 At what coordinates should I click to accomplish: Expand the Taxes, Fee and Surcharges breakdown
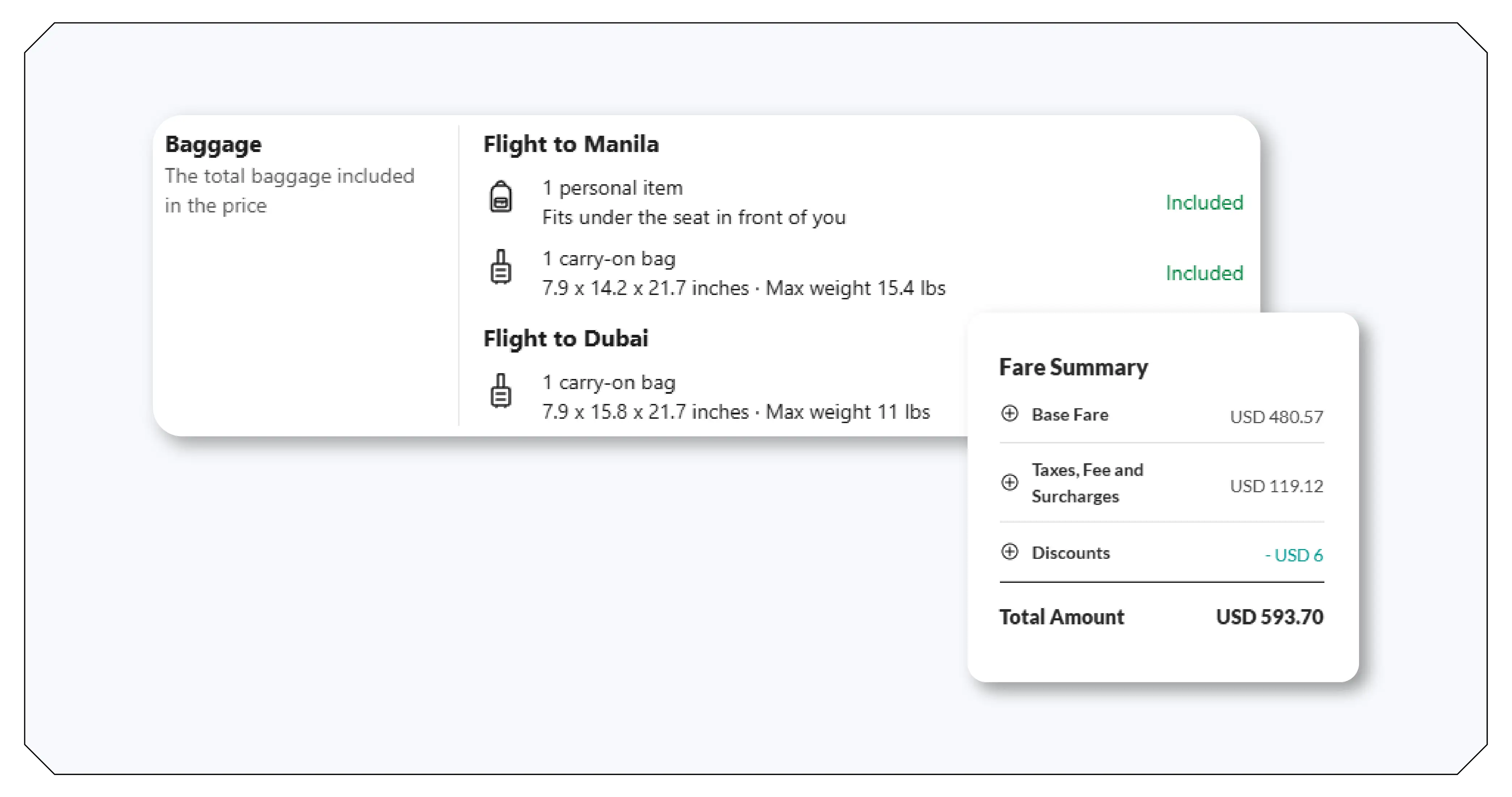pos(1010,483)
